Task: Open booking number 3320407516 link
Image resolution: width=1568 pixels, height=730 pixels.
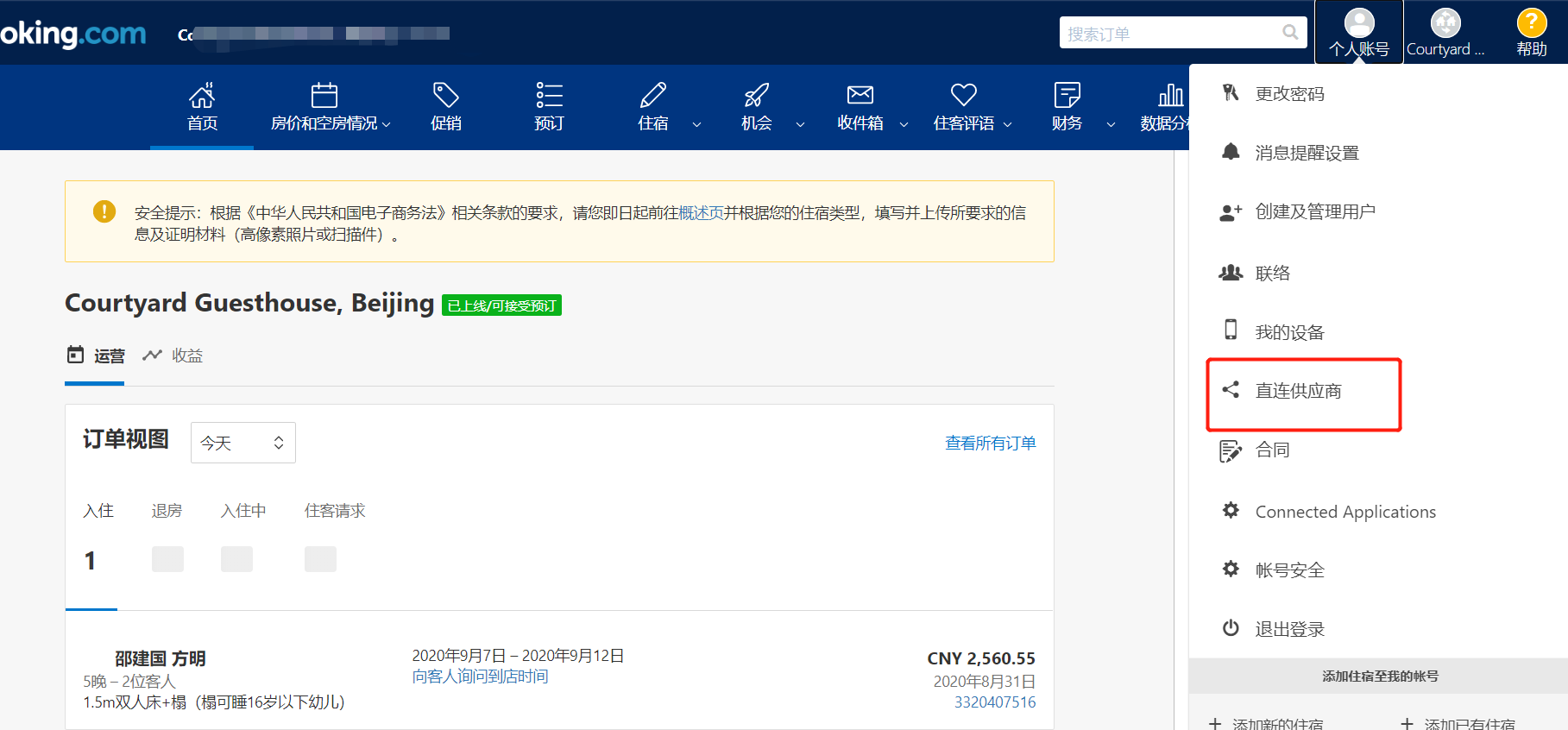Action: [994, 702]
